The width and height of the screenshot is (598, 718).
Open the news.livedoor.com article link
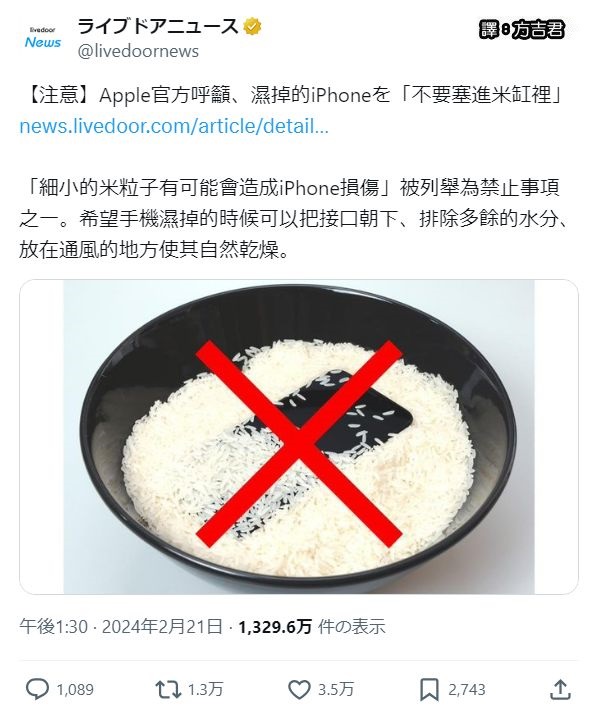tap(174, 126)
